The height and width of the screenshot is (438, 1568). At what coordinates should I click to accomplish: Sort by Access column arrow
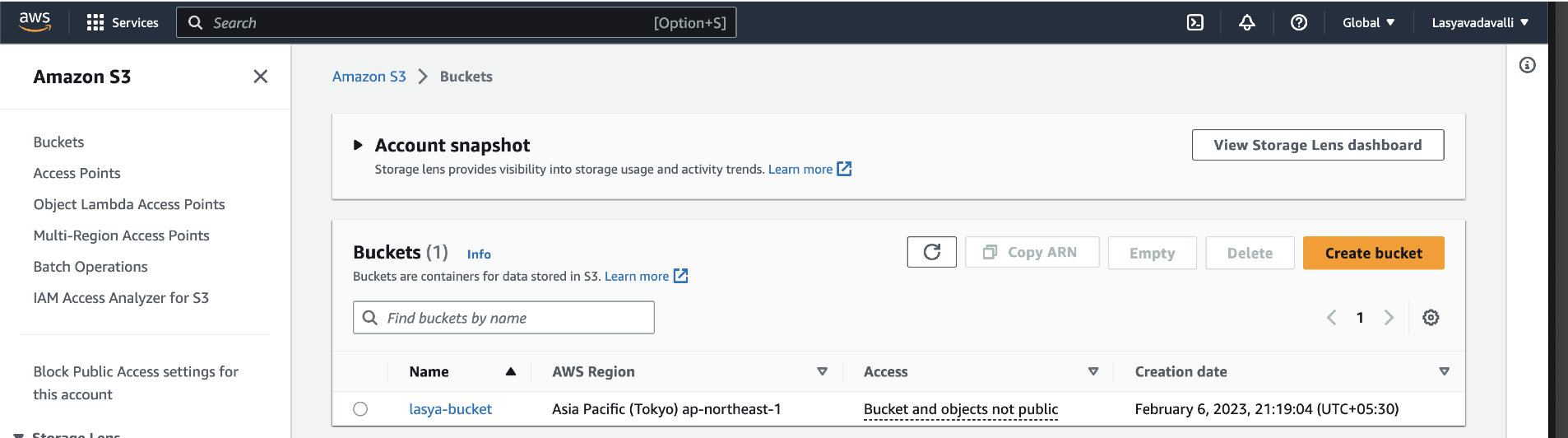[1093, 371]
